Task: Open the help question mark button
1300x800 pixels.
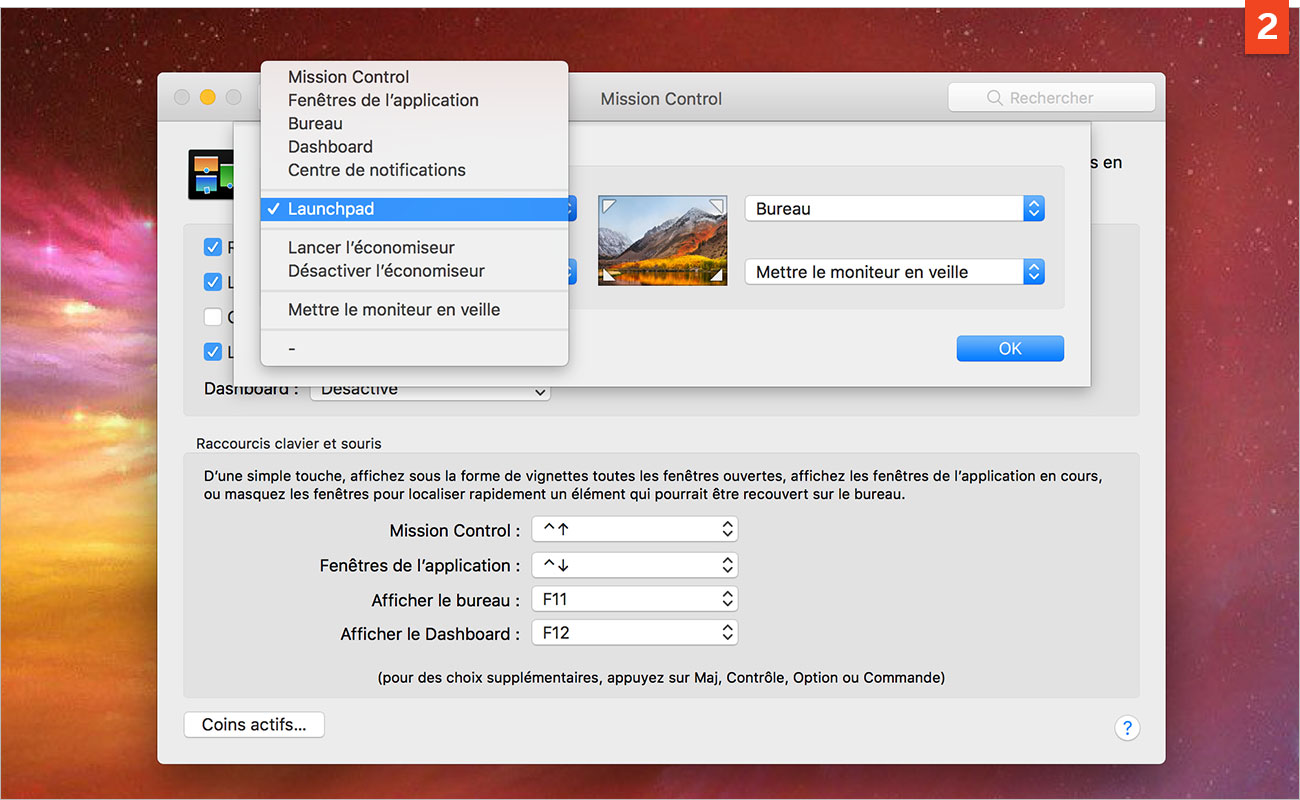Action: (1127, 728)
